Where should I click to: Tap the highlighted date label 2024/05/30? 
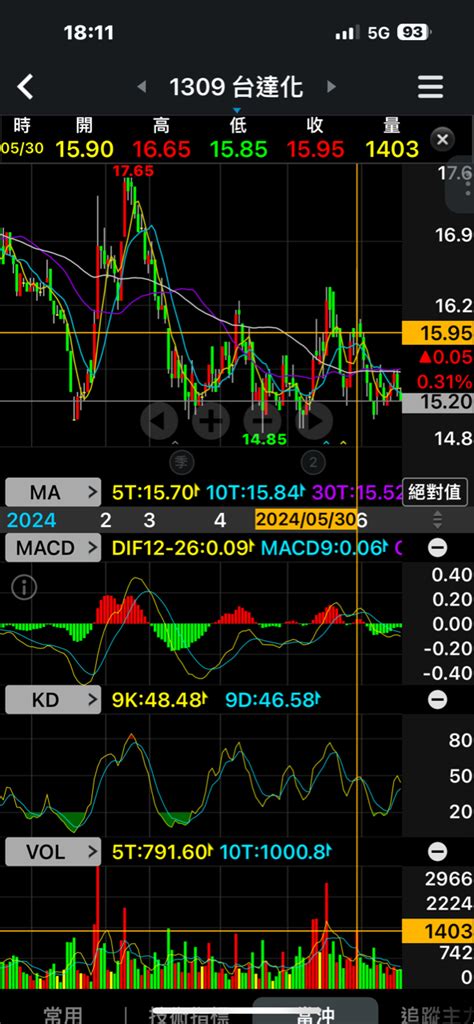306,520
